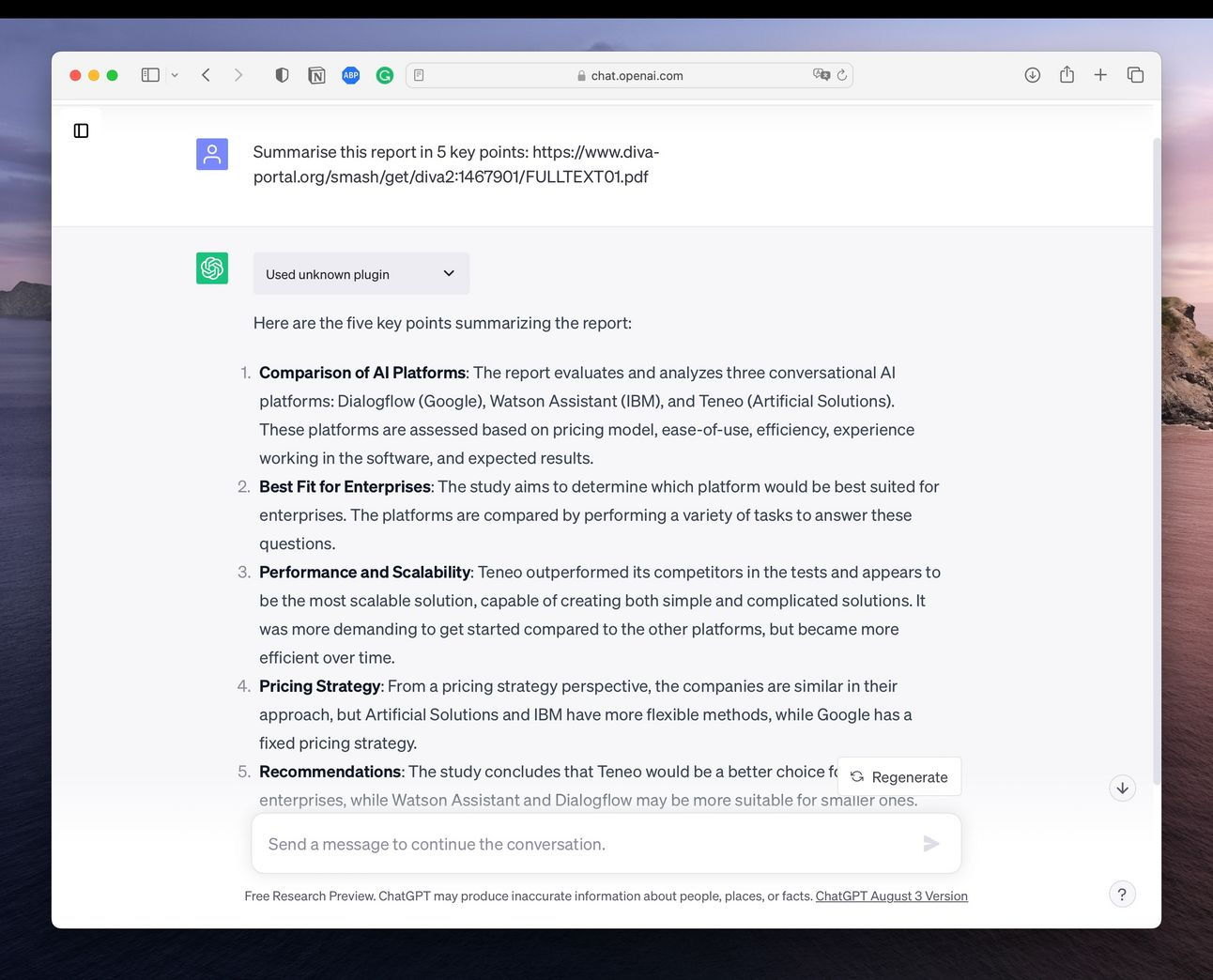Open ChatGPT sidebar toggle icon

[x=81, y=130]
